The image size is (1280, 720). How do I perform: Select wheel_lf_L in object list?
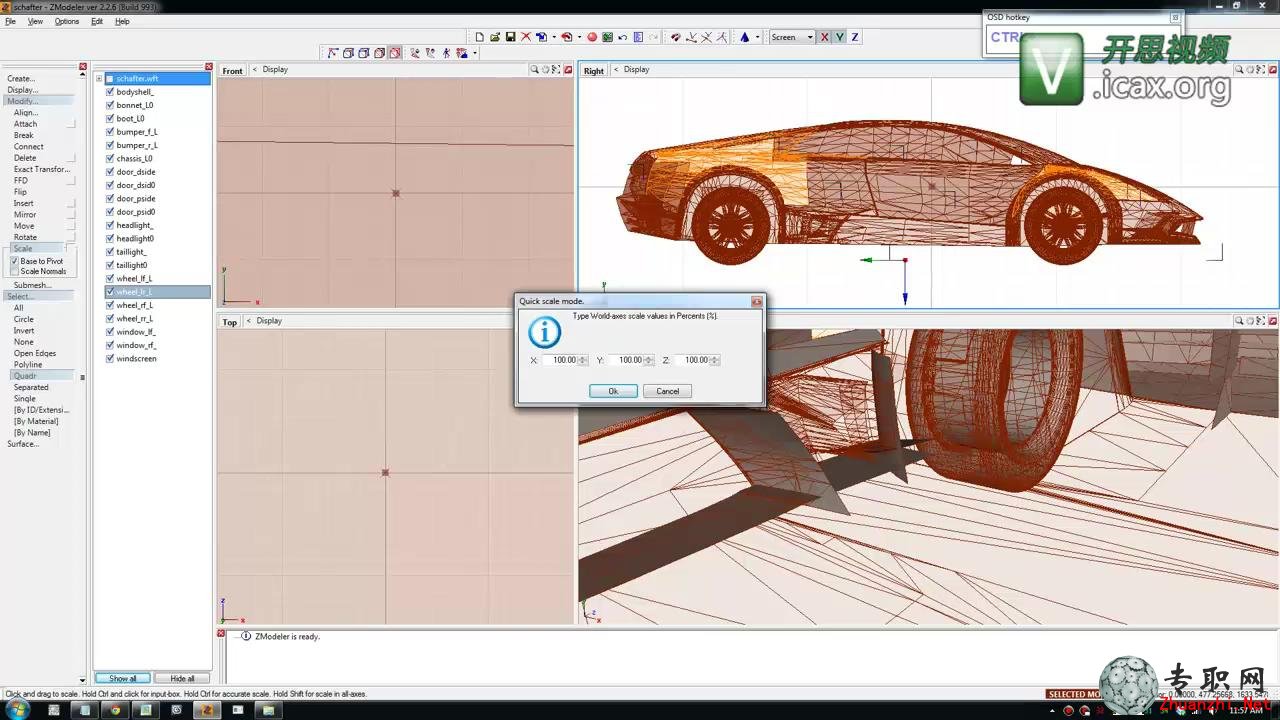[134, 278]
